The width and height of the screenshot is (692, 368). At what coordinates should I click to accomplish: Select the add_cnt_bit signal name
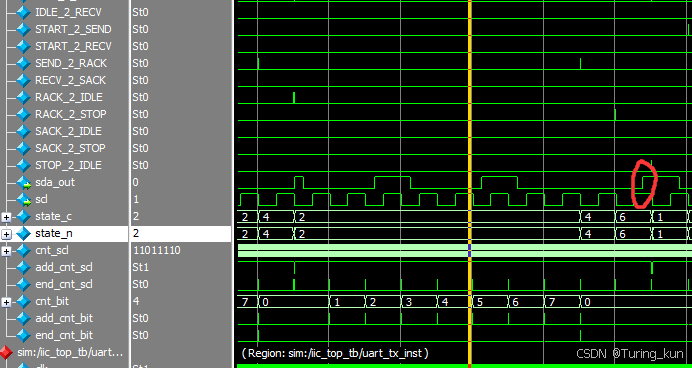click(x=64, y=318)
